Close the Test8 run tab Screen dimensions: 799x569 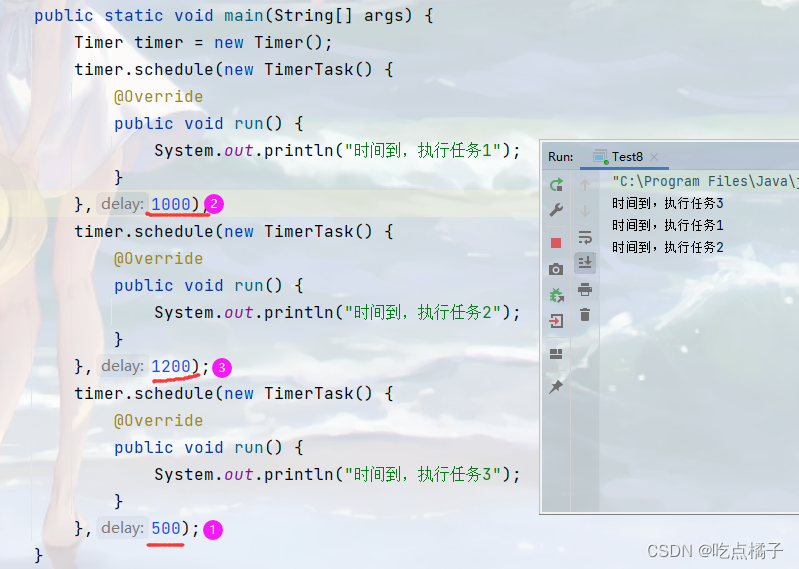coord(654,157)
